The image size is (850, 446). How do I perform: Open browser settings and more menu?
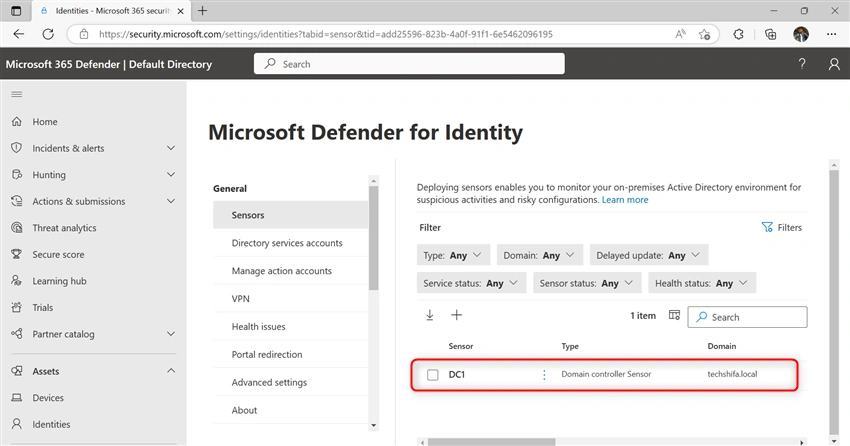pyautogui.click(x=832, y=34)
